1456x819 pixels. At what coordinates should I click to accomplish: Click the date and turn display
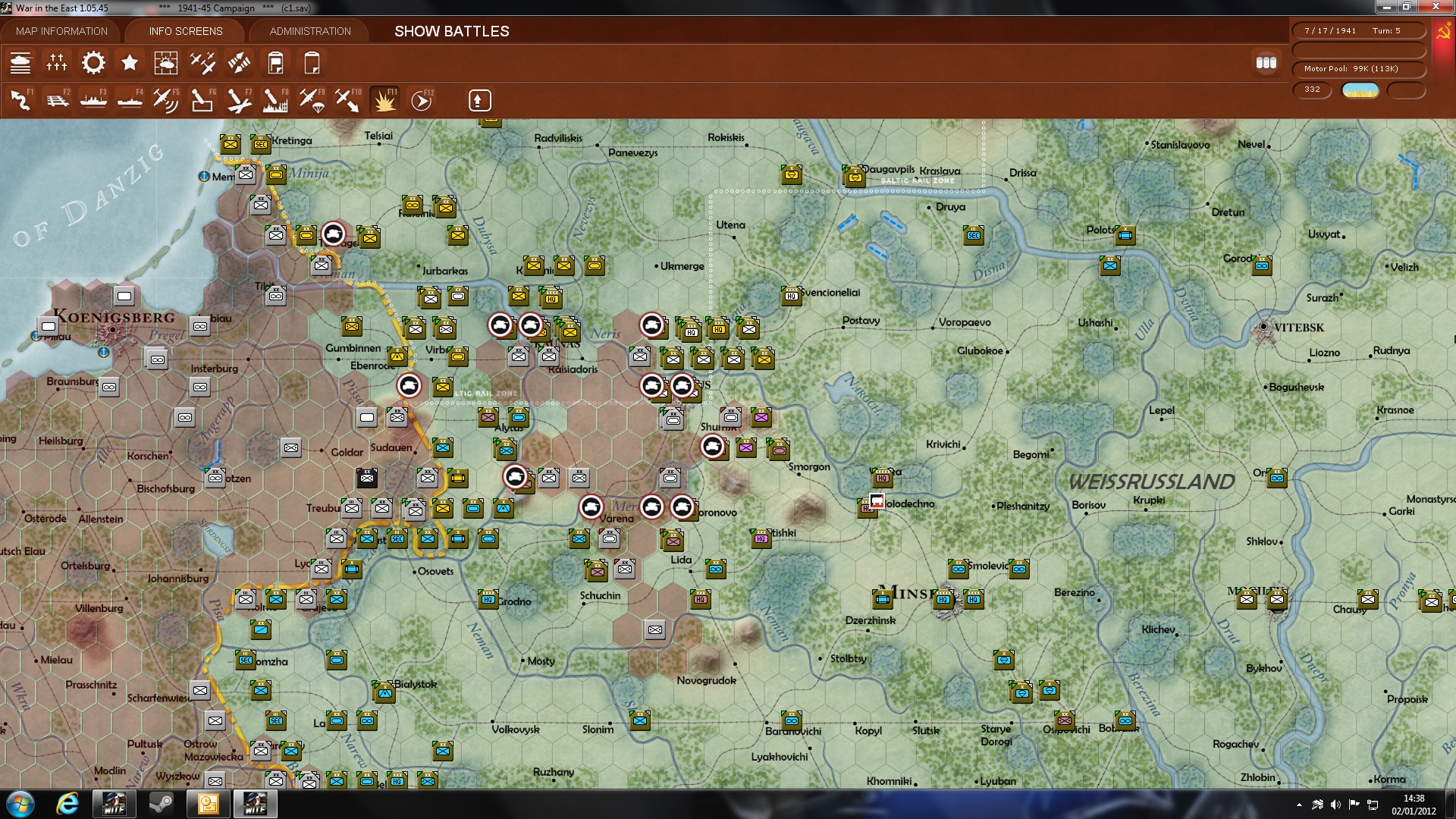(x=1358, y=31)
